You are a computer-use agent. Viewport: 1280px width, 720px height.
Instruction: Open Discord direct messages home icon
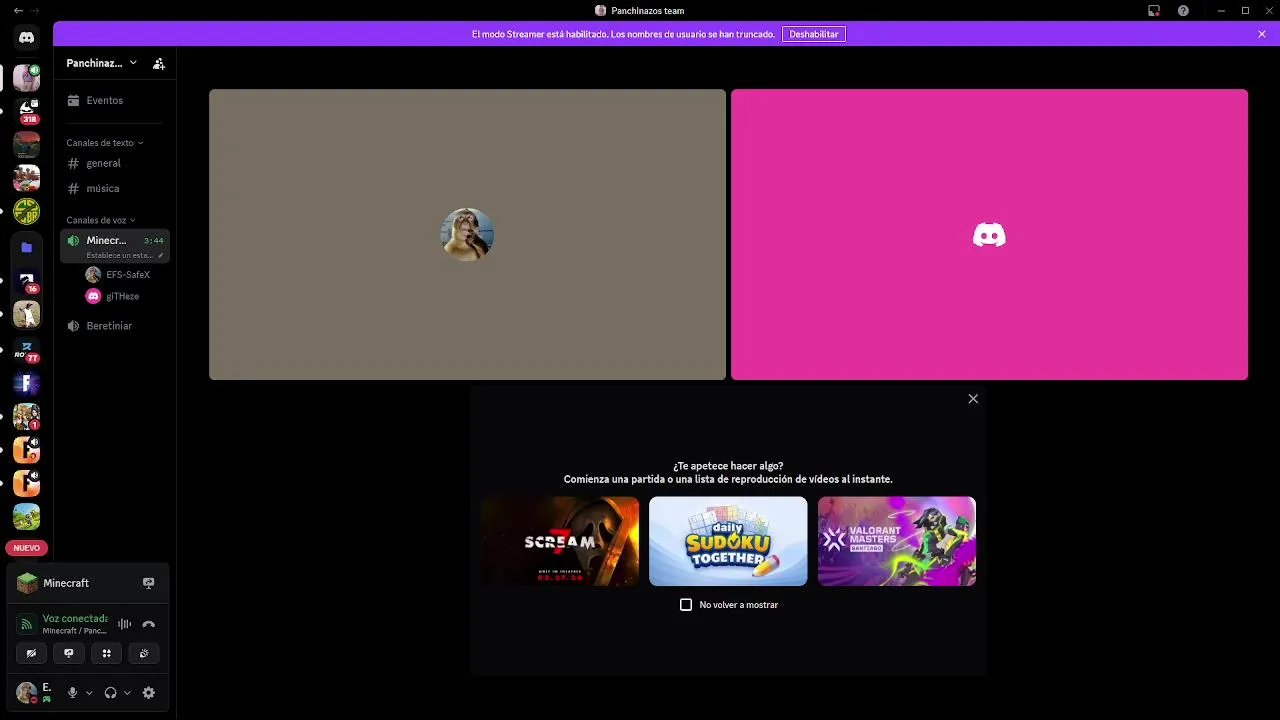coord(27,37)
